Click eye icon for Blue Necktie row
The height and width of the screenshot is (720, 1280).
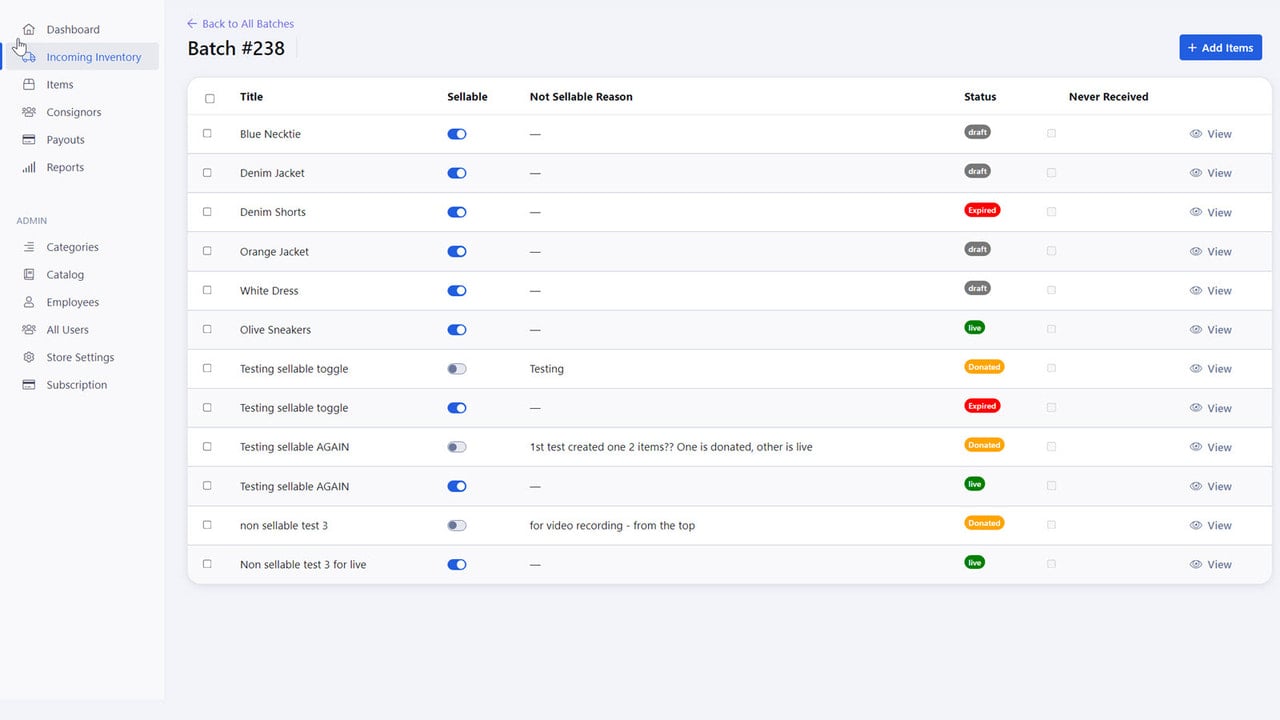point(1195,134)
